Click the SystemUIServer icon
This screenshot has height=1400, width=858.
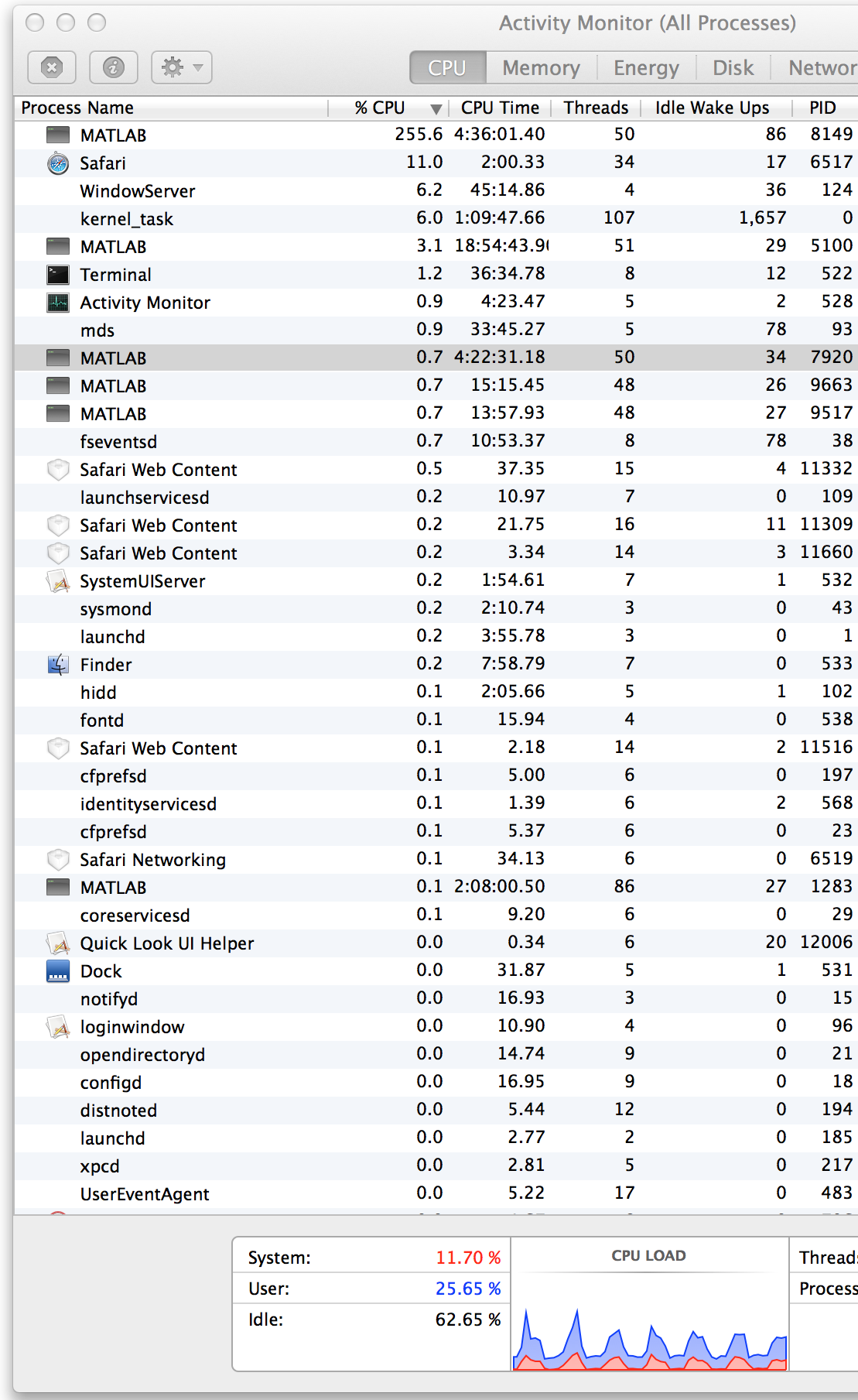[x=58, y=581]
